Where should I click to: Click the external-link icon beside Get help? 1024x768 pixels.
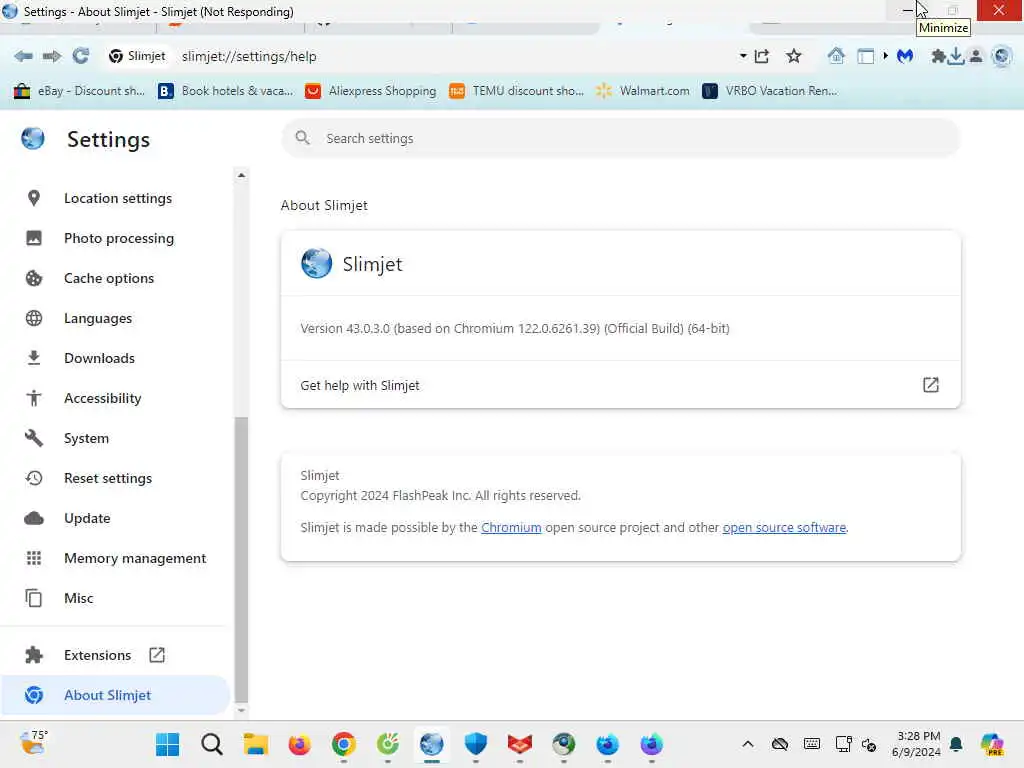pyautogui.click(x=931, y=385)
